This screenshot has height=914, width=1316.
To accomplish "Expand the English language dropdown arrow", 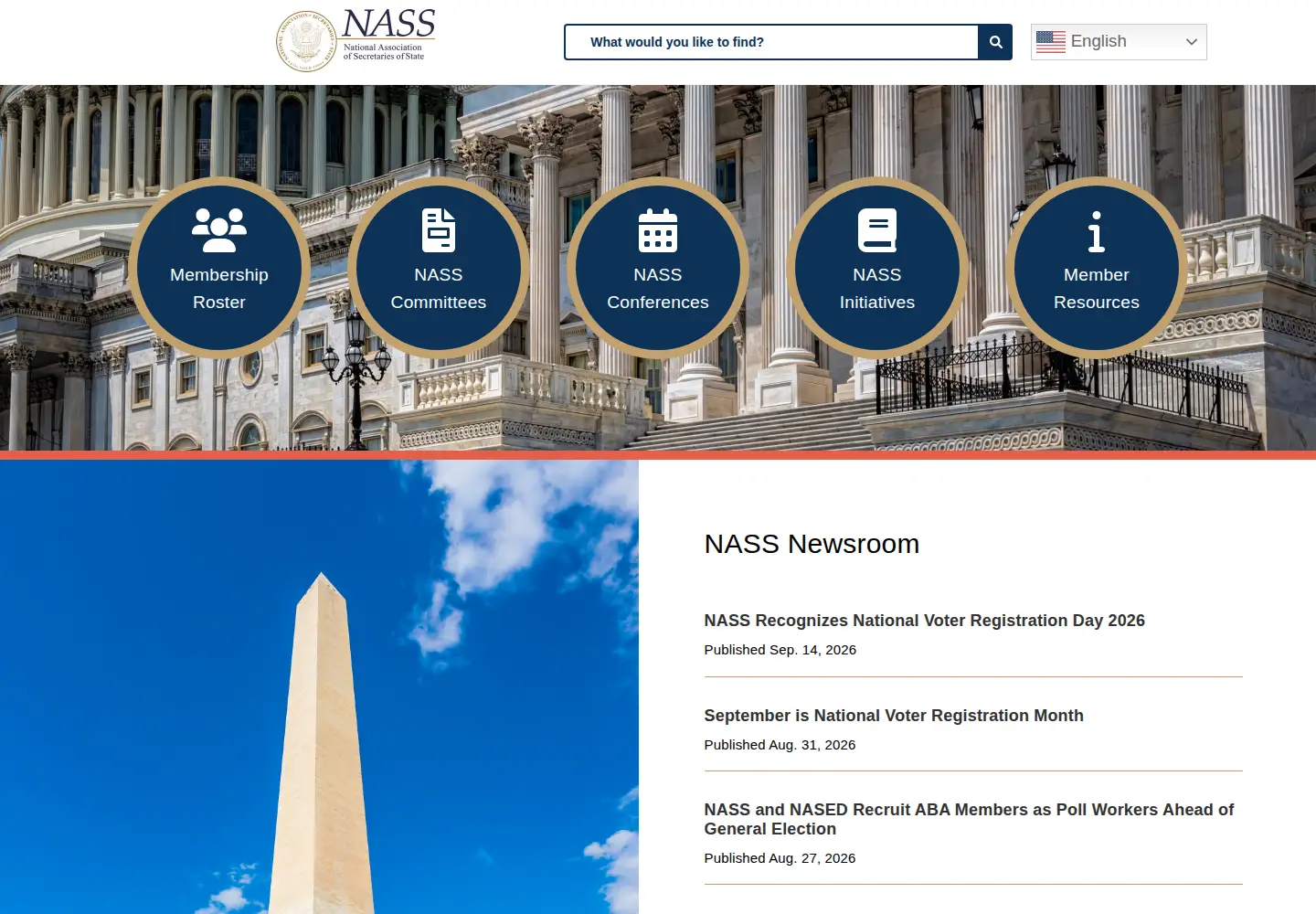I will [x=1192, y=42].
